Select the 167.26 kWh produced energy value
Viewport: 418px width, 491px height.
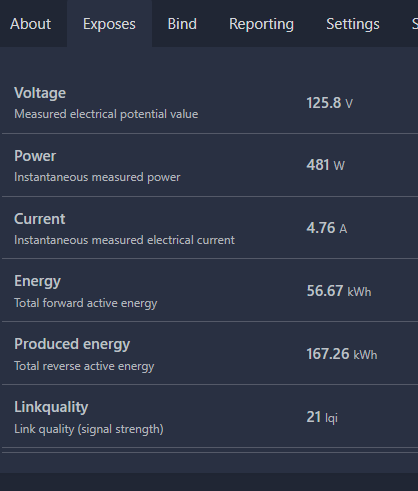[x=342, y=354]
